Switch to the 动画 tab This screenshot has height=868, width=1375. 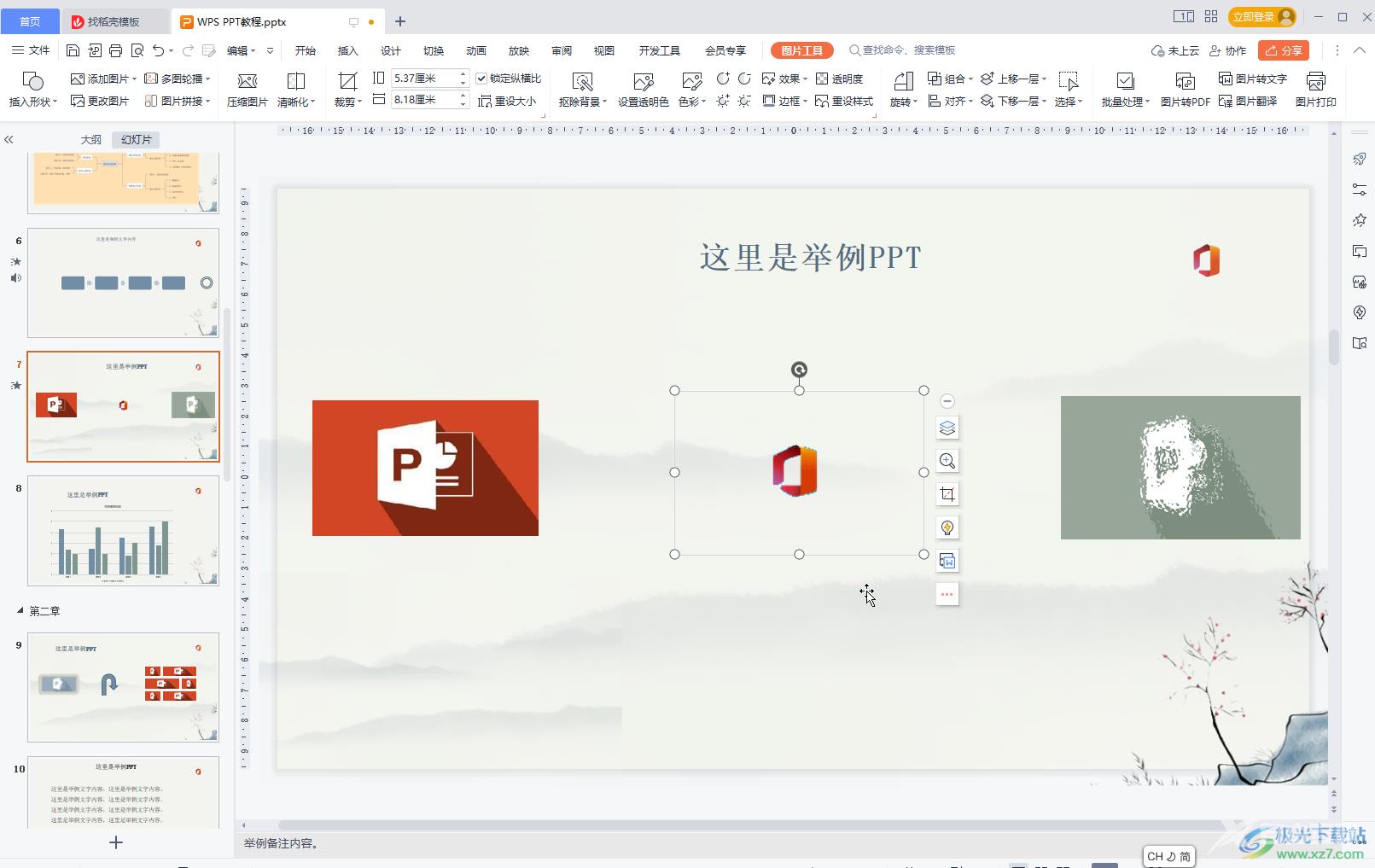475,50
